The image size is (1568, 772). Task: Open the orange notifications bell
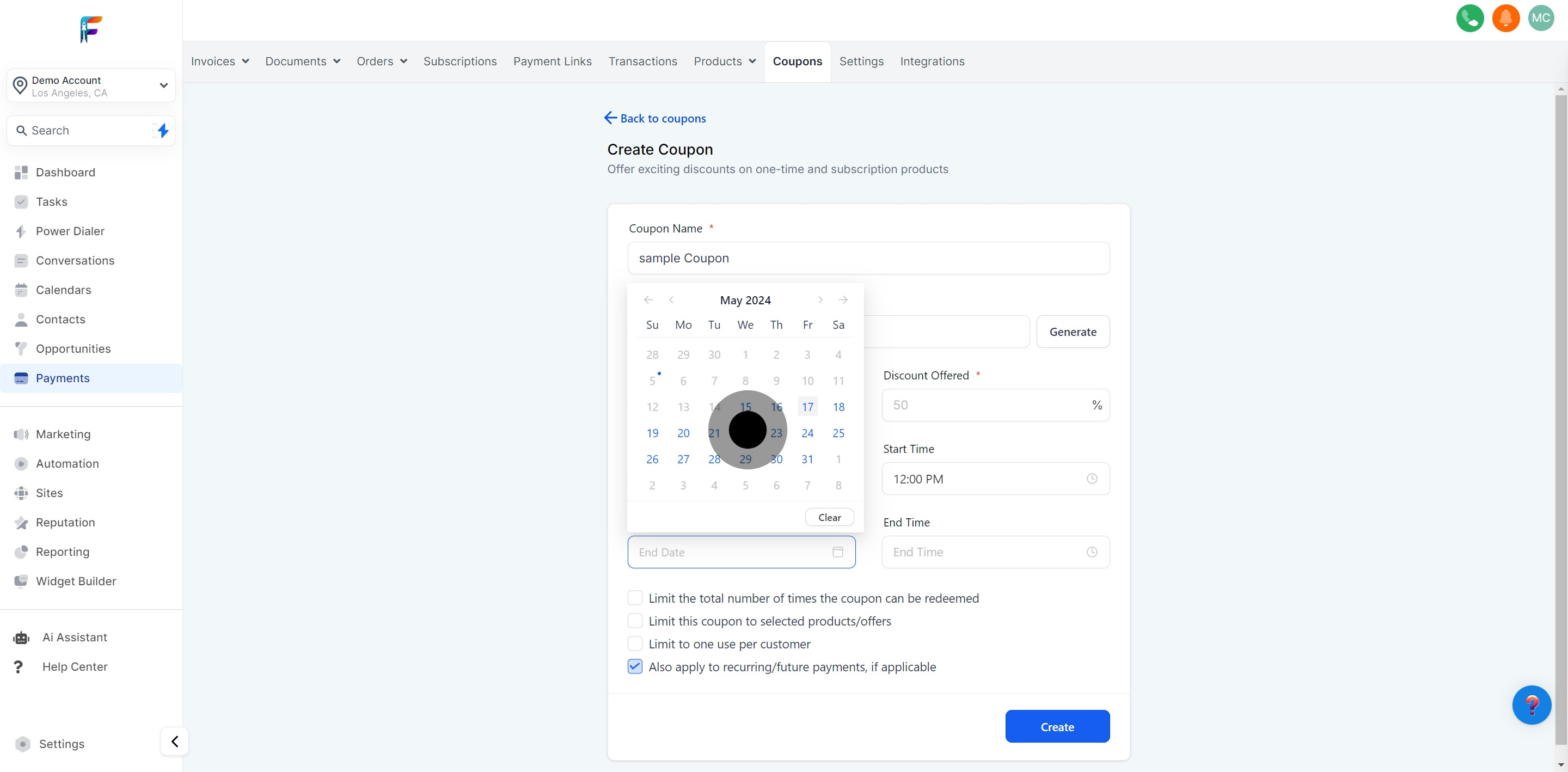pos(1505,19)
